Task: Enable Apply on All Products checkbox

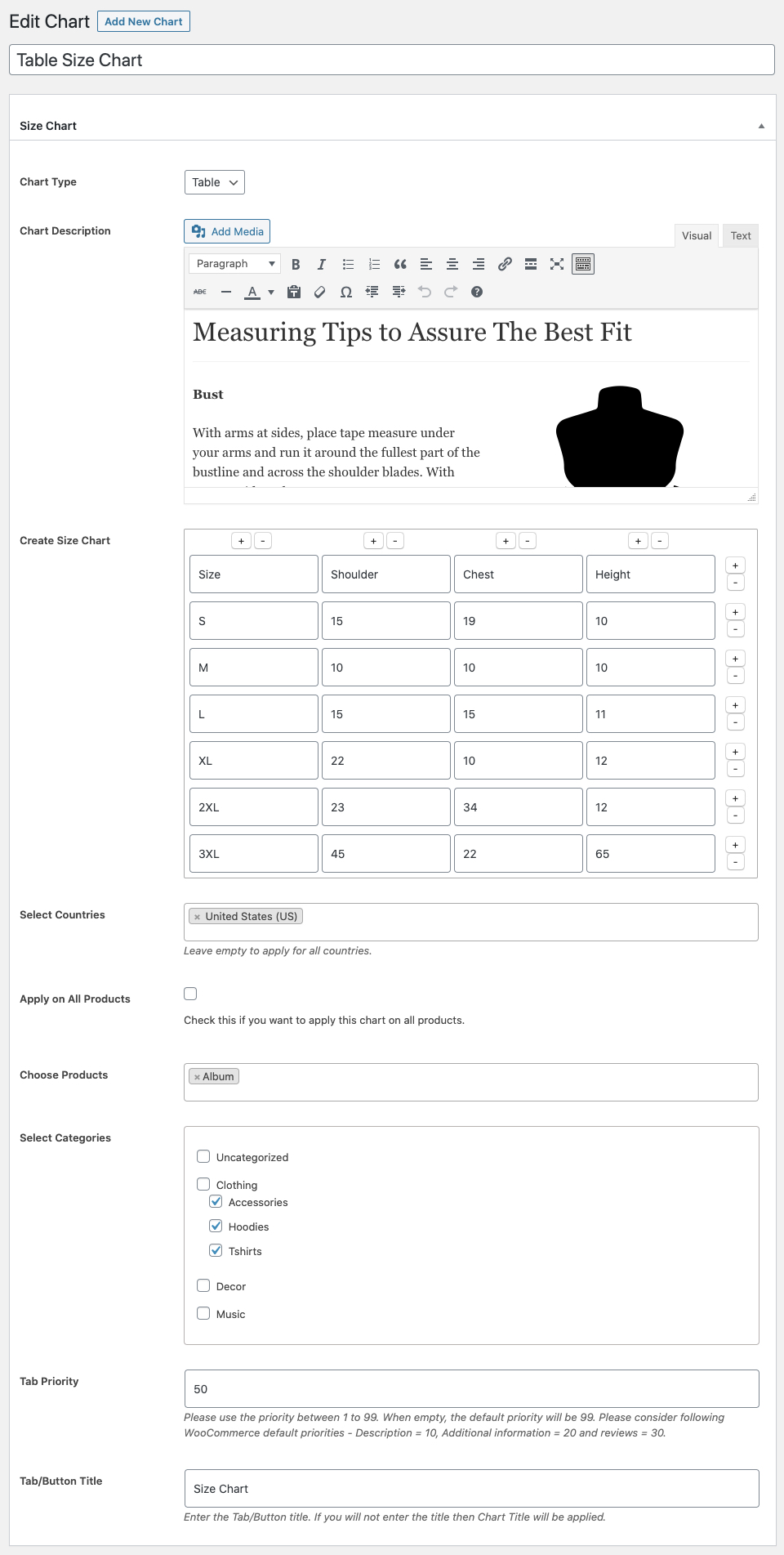Action: pyautogui.click(x=190, y=994)
